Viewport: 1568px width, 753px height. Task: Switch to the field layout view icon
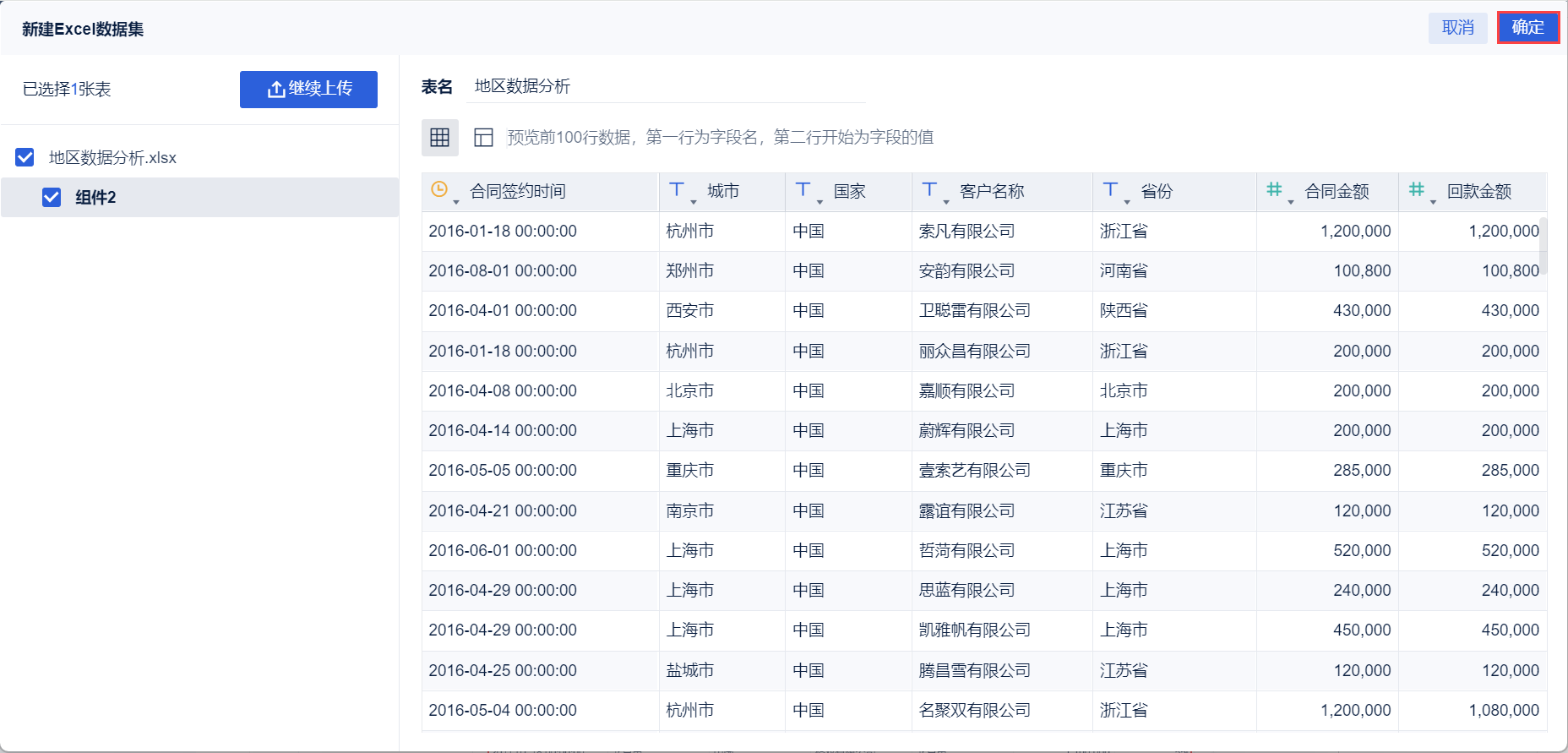pyautogui.click(x=483, y=138)
